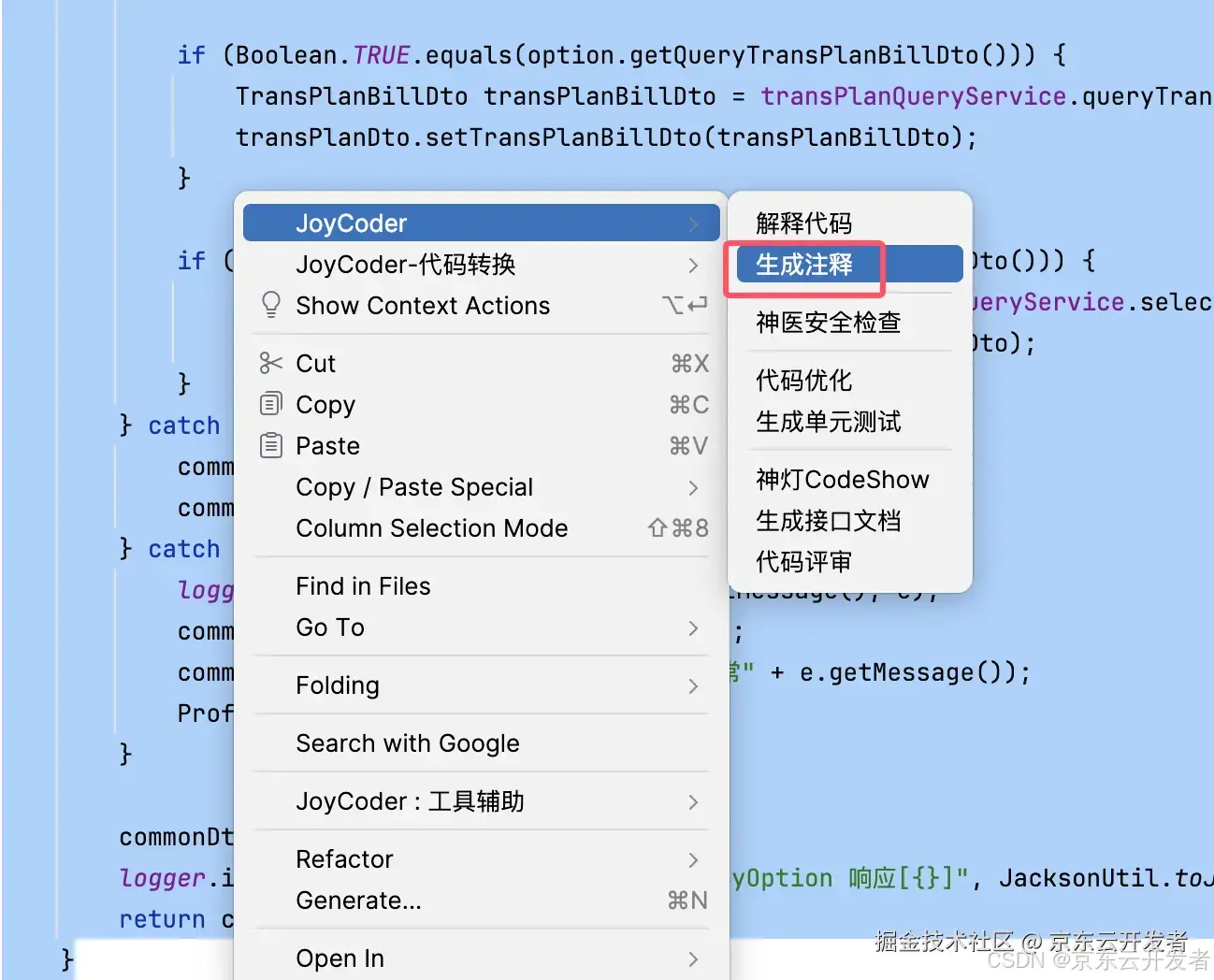Open JoyCoder : 工具辅助 submenu
Viewport: 1214px width, 980px height.
tap(481, 801)
